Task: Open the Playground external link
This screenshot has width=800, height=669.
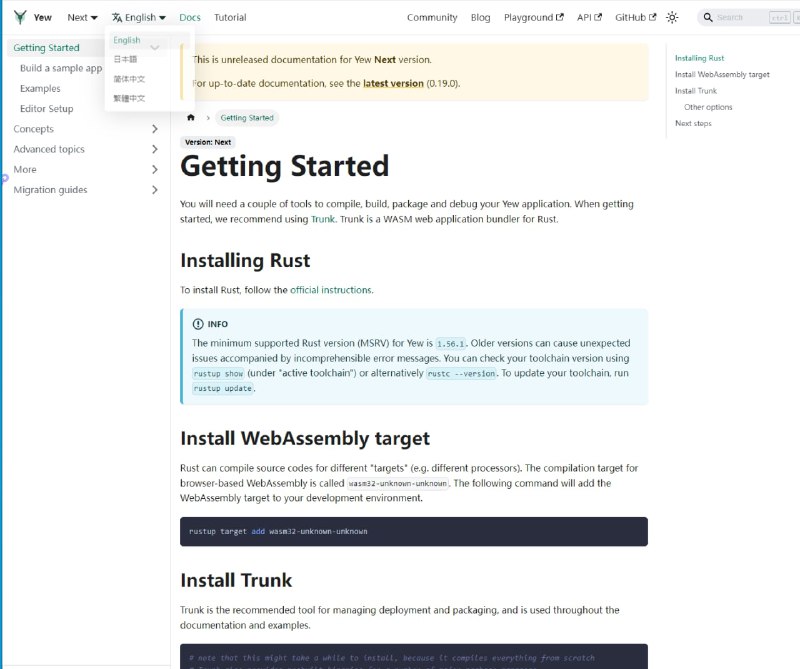Action: coord(534,17)
